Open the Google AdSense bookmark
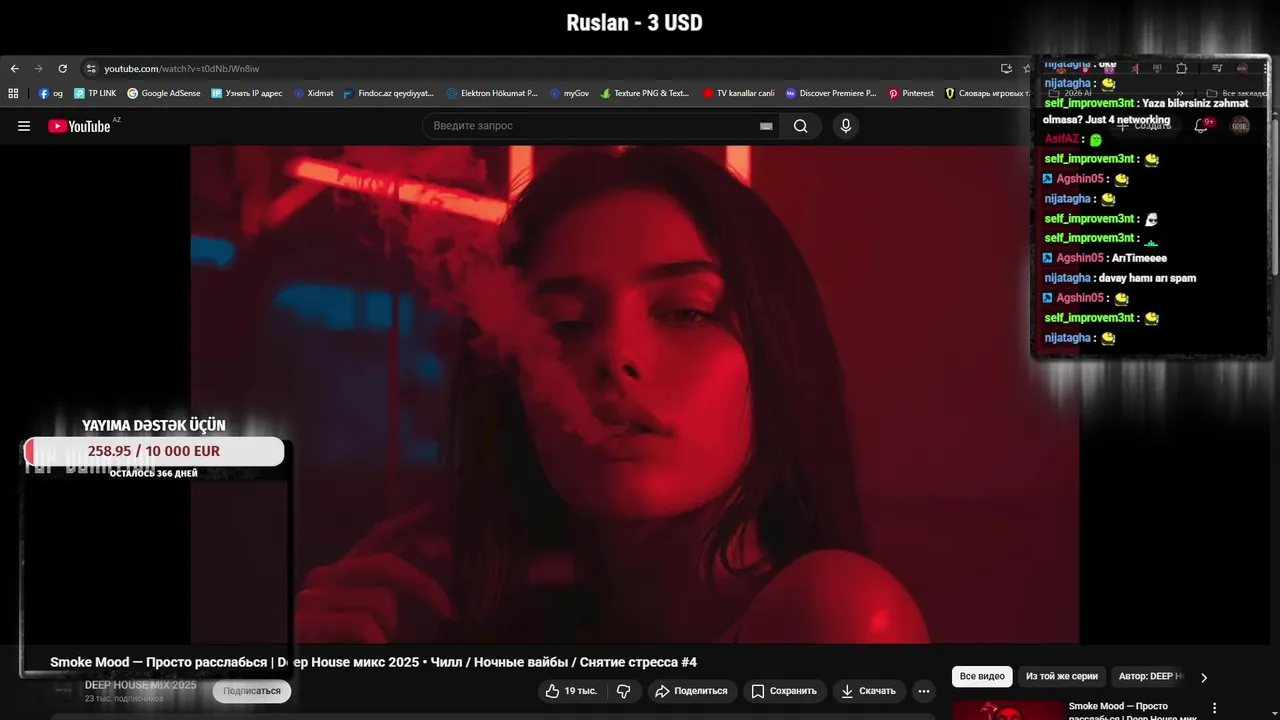The width and height of the screenshot is (1280, 720). click(164, 93)
